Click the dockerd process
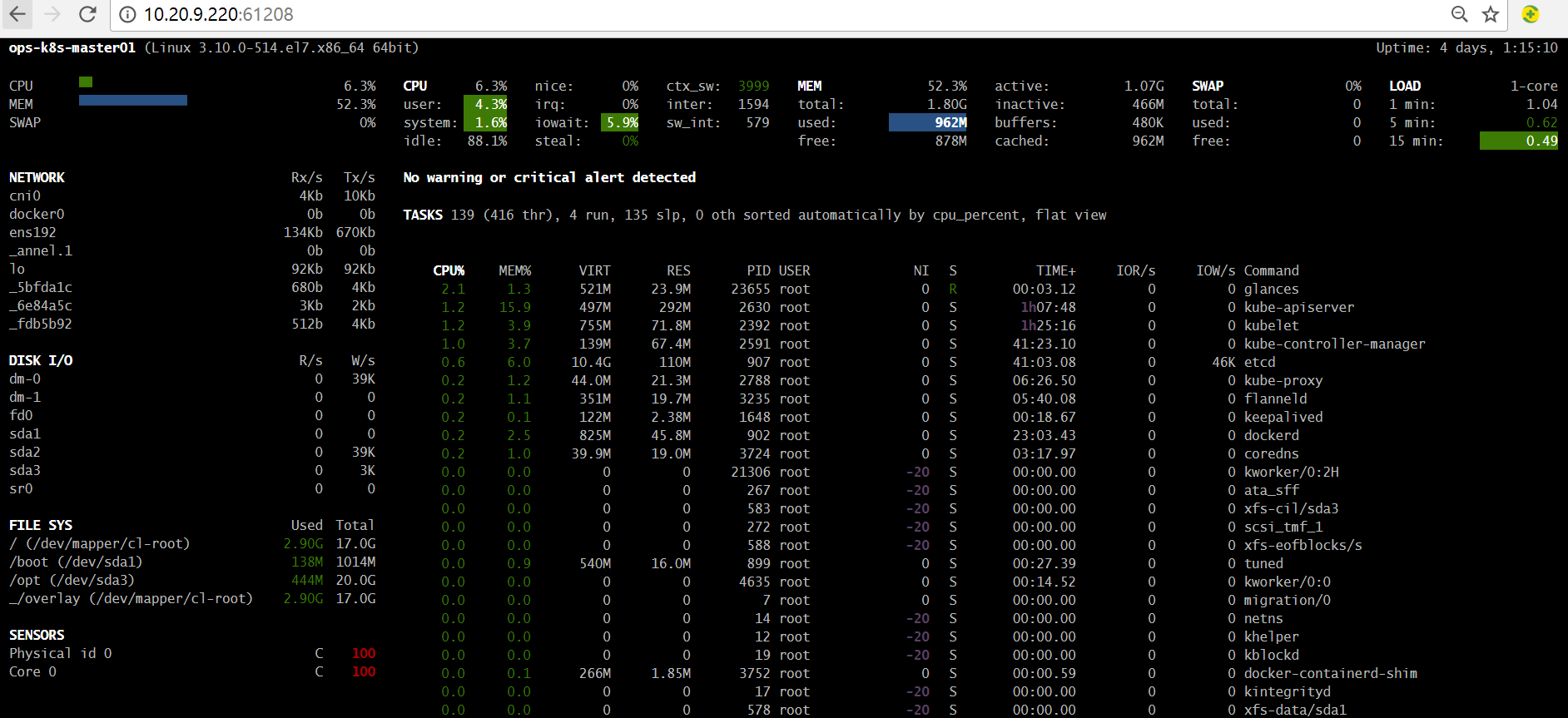1568x718 pixels. [1271, 435]
